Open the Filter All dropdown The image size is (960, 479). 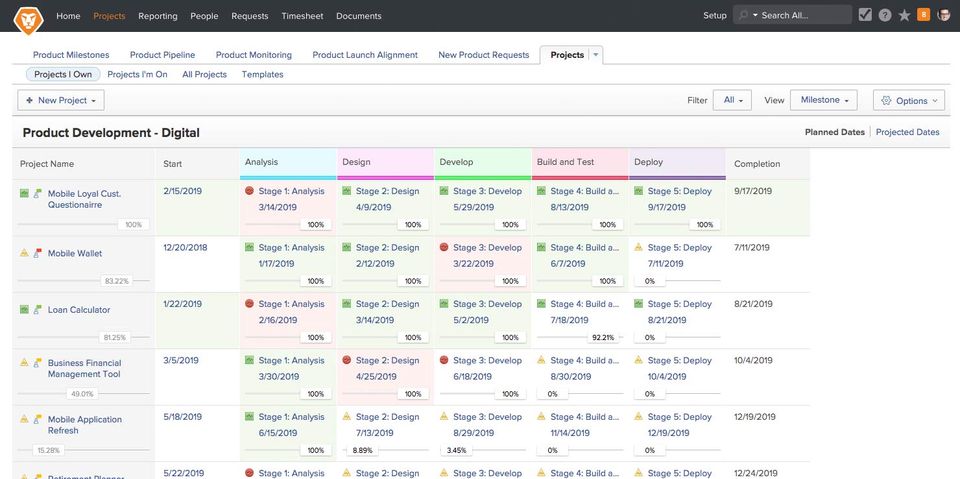point(732,100)
